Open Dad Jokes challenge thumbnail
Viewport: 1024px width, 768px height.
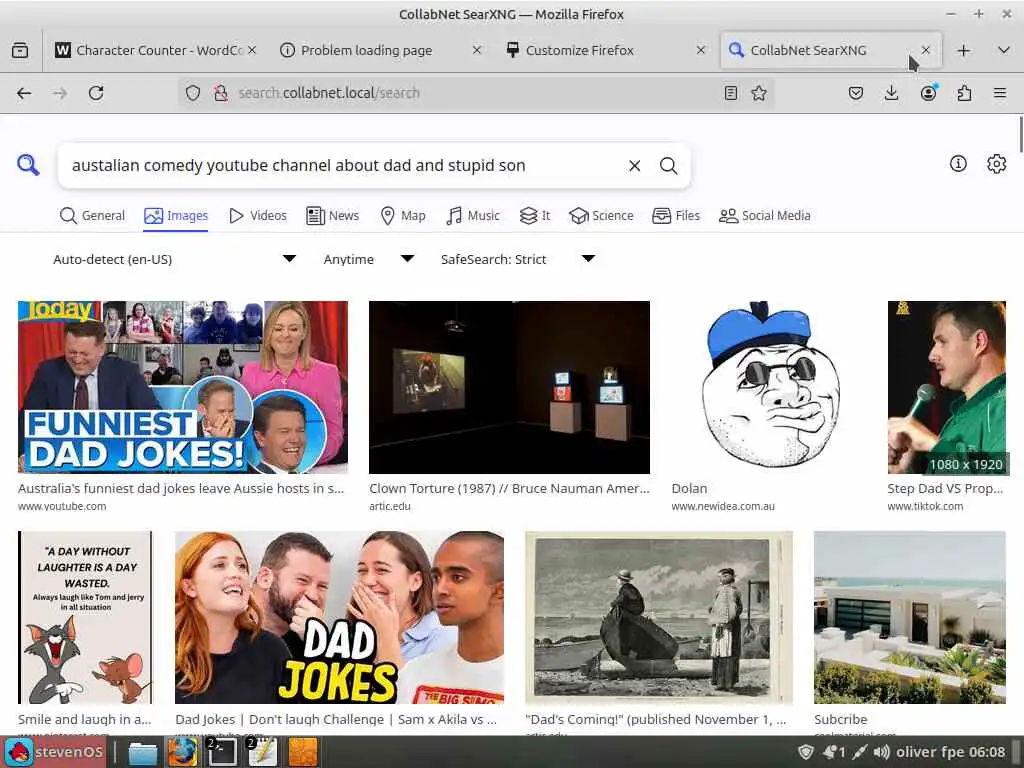[340, 617]
